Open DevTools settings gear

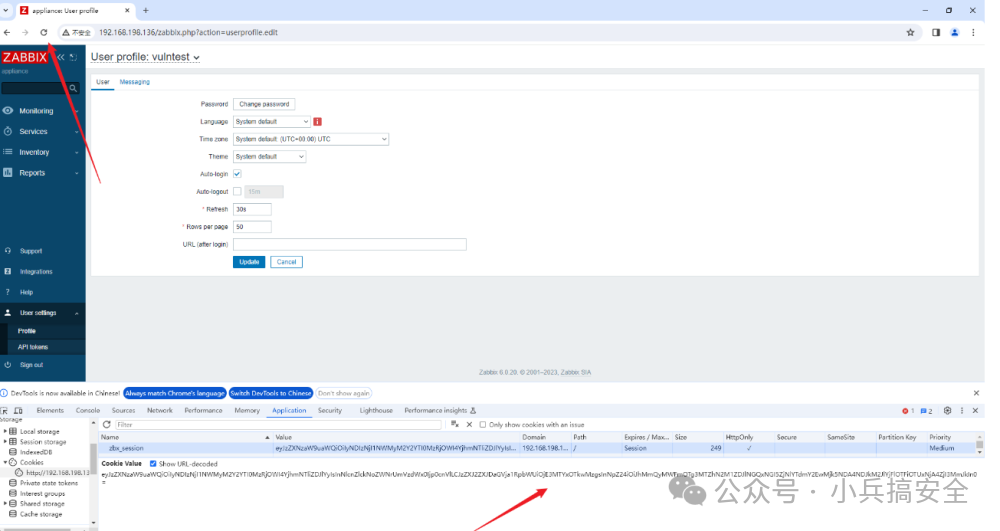pyautogui.click(x=947, y=411)
